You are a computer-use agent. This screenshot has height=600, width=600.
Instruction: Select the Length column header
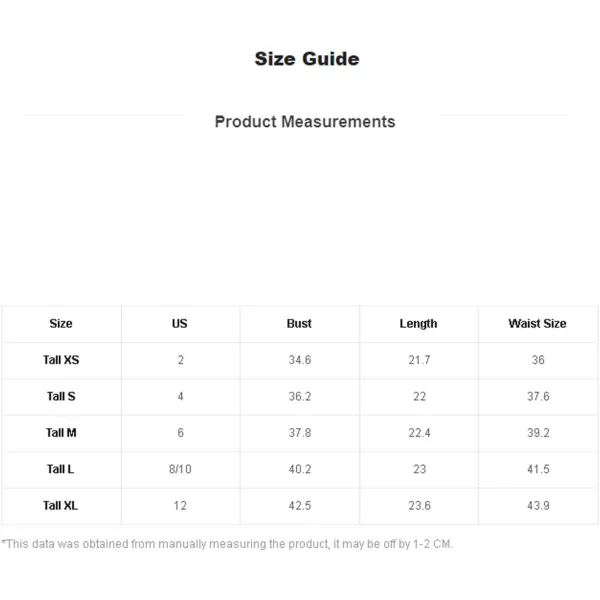(x=418, y=324)
